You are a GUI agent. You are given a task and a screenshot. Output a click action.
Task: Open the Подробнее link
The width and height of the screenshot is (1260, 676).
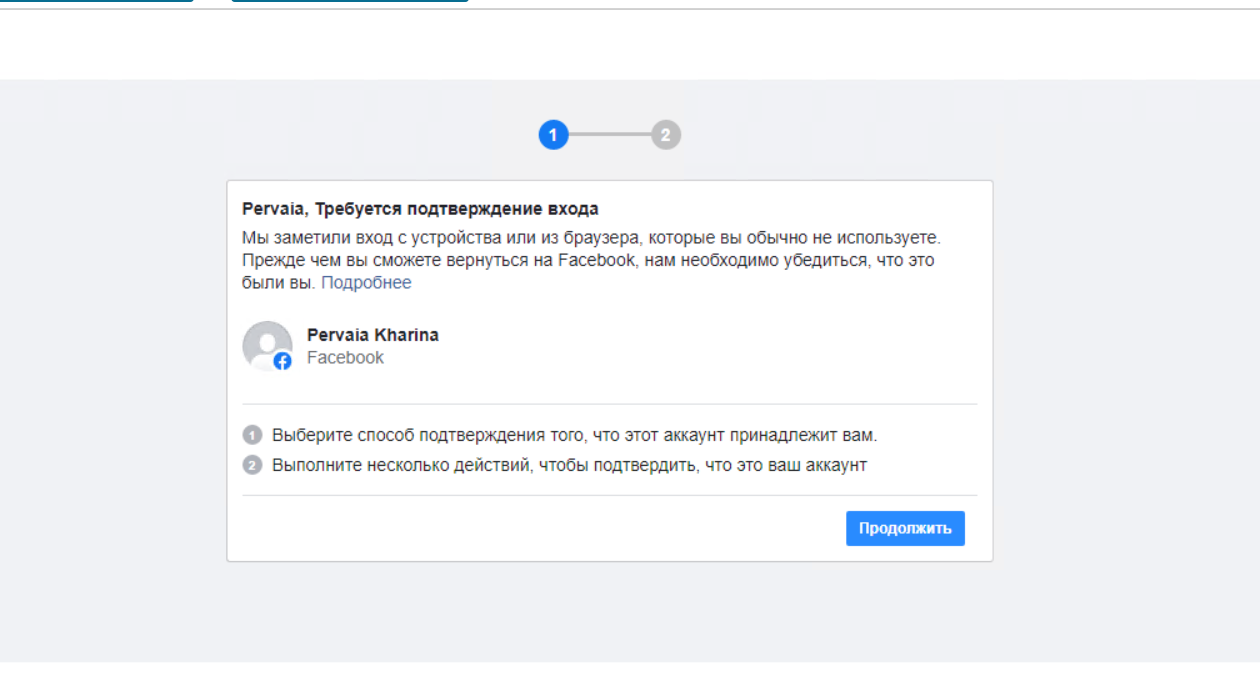point(366,283)
